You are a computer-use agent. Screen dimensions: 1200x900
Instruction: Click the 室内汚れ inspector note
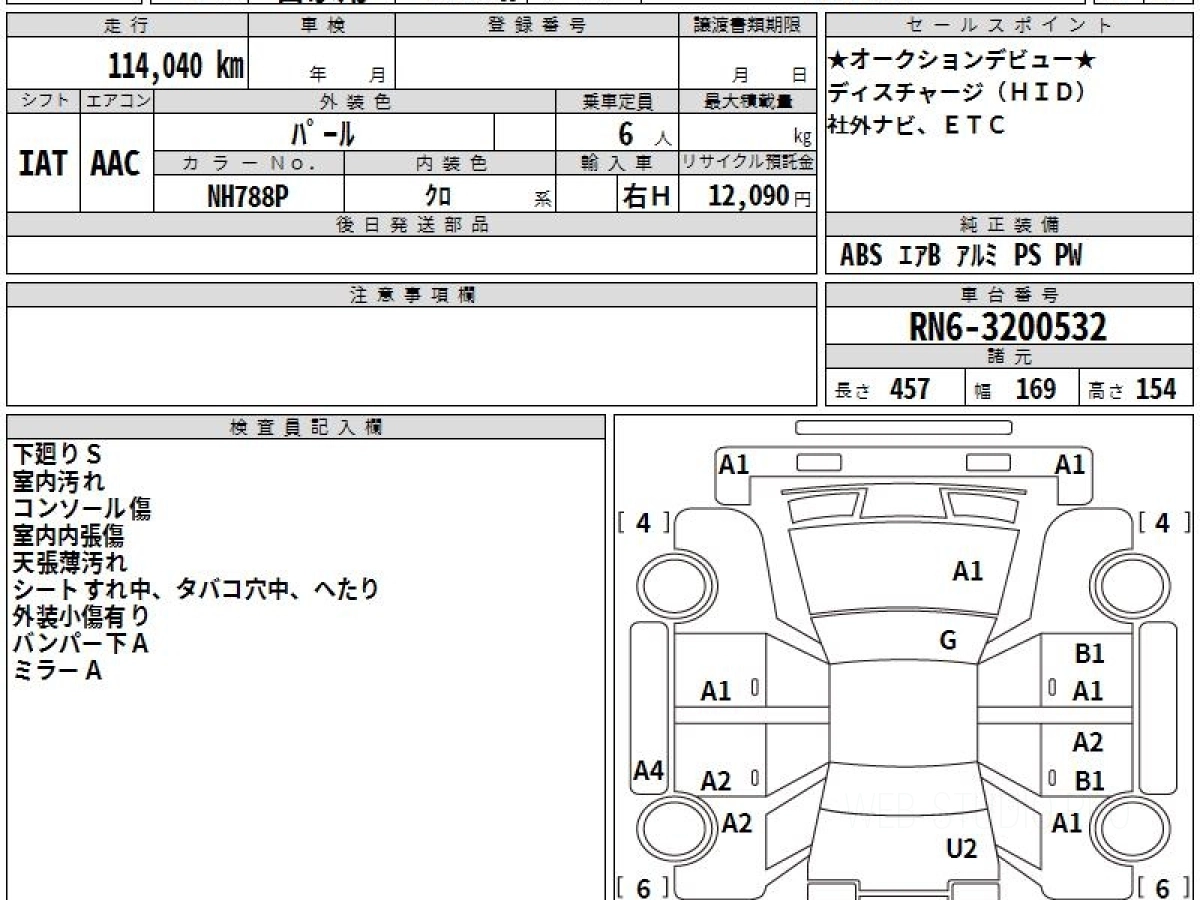coord(59,481)
